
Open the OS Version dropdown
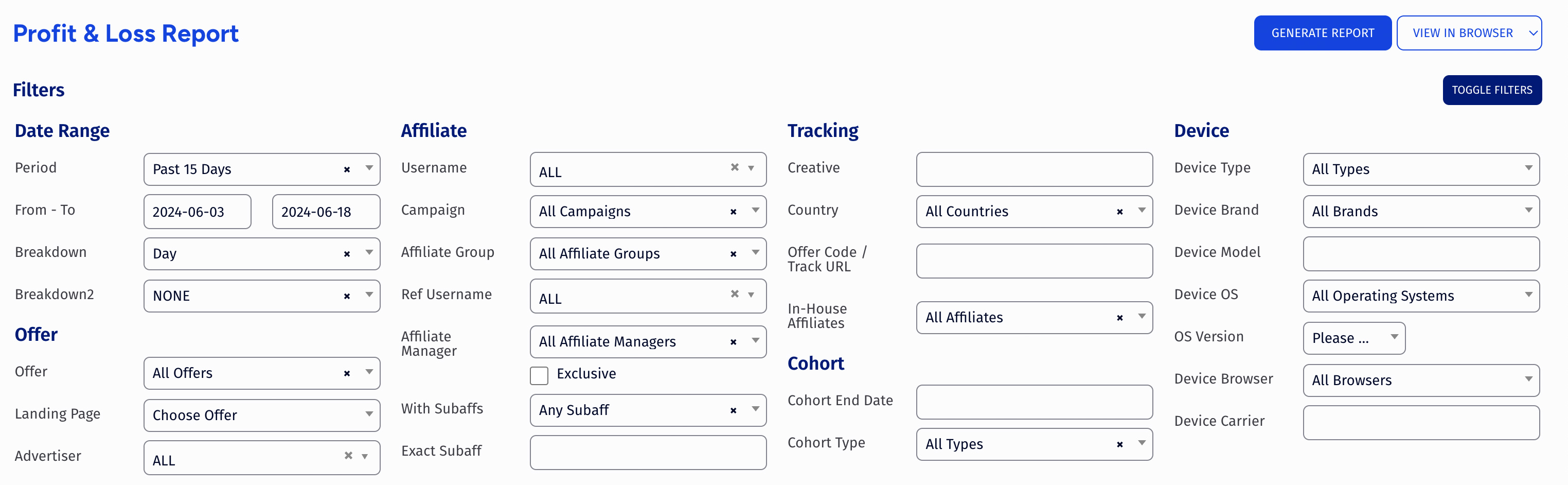tap(1354, 338)
